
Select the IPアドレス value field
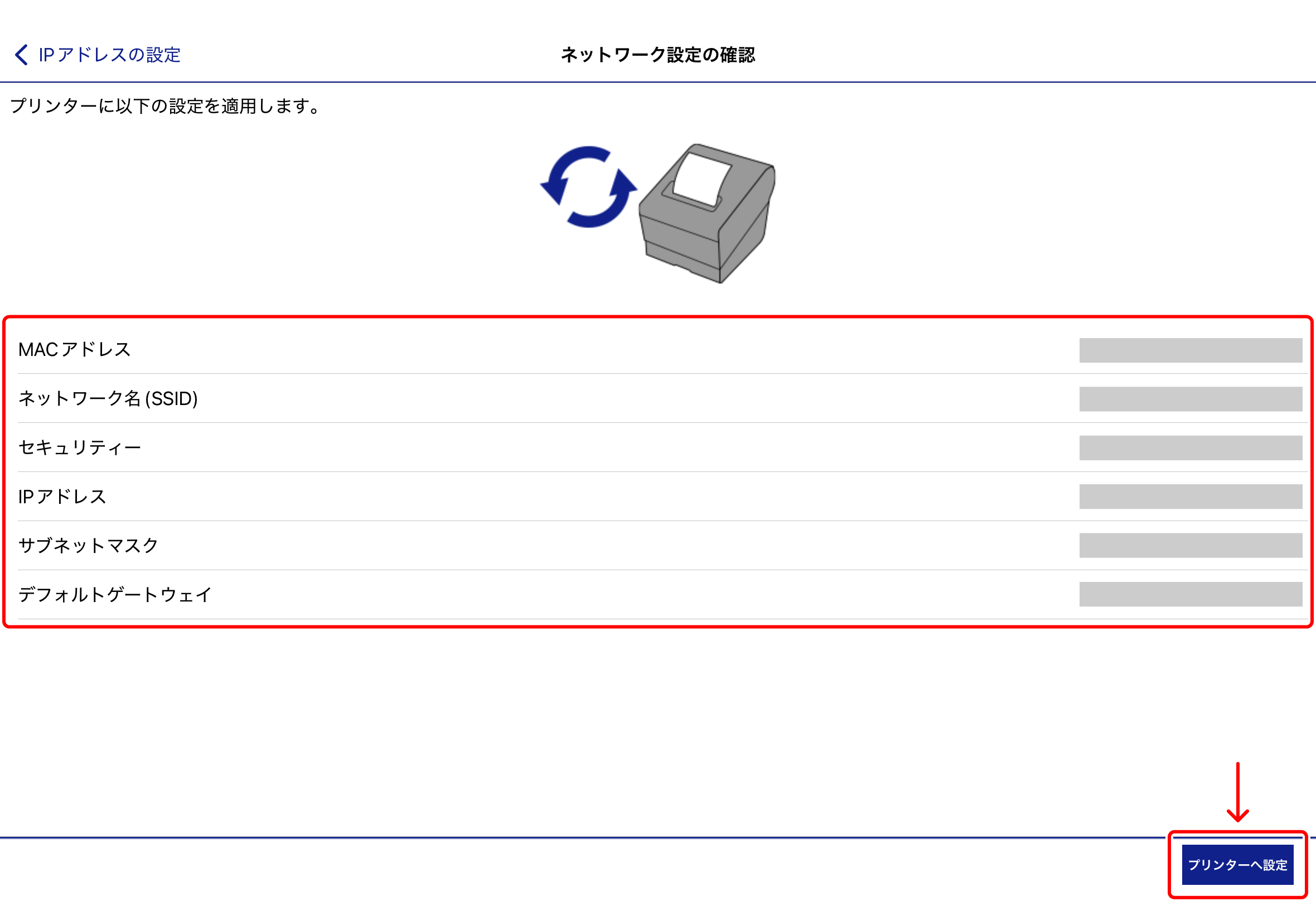1190,497
